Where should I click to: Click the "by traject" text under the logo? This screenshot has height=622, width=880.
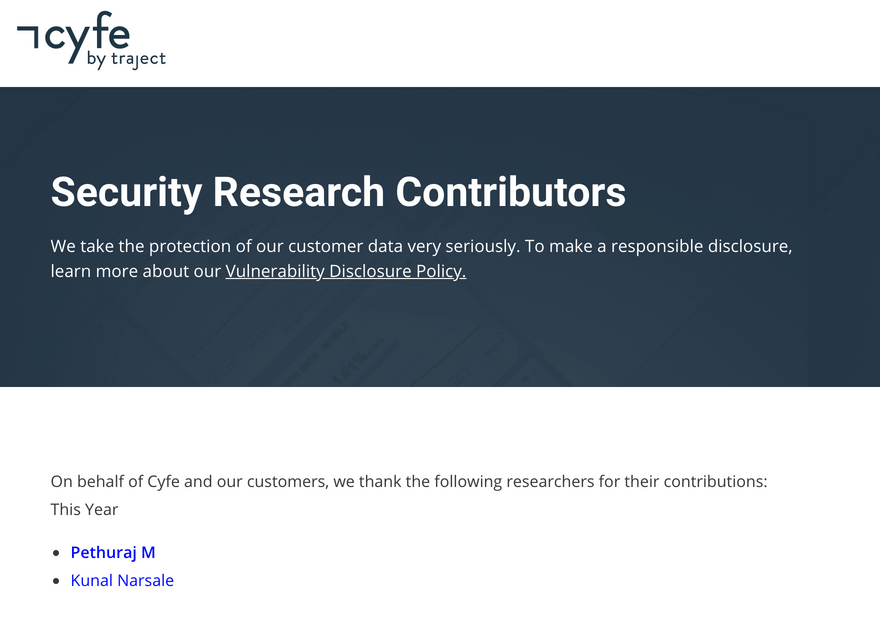126,60
